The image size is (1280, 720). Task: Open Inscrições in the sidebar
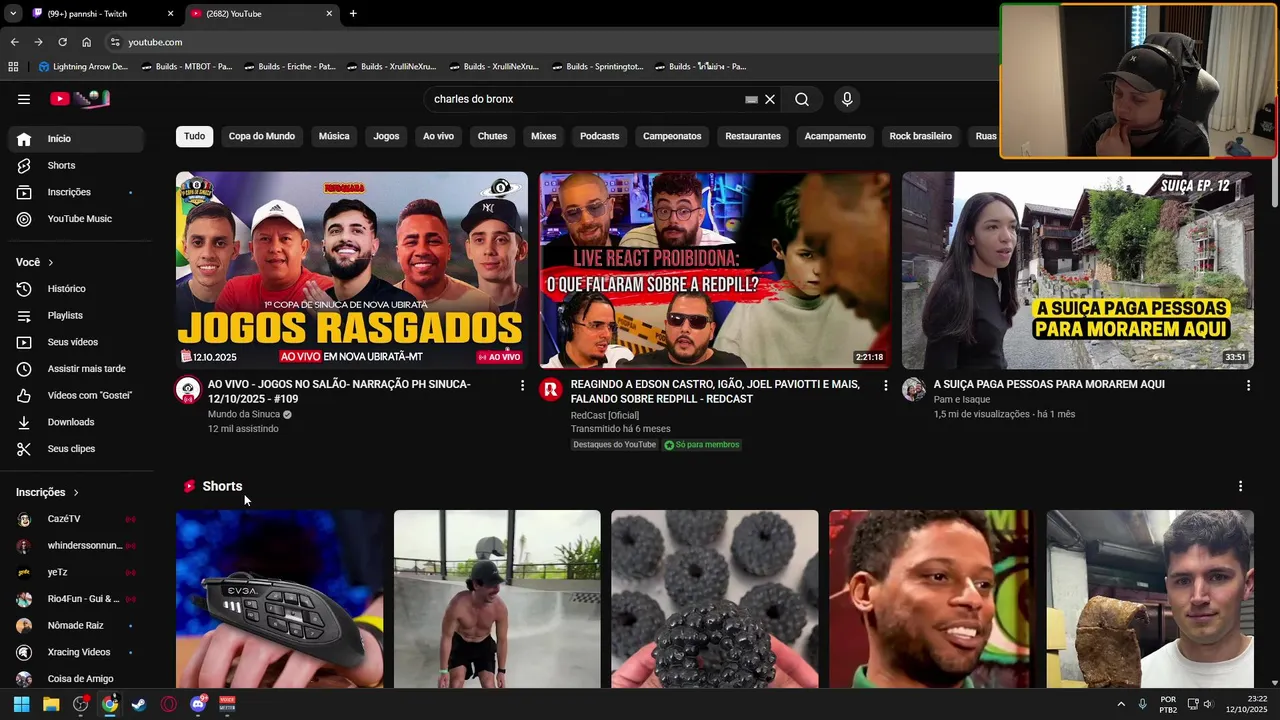77,192
